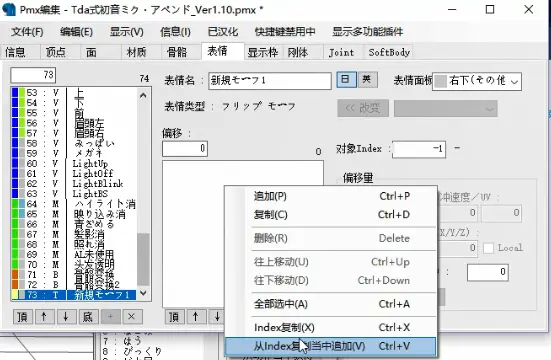Move offset up with right ↑ button
This screenshot has width=551, height=360.
196,317
